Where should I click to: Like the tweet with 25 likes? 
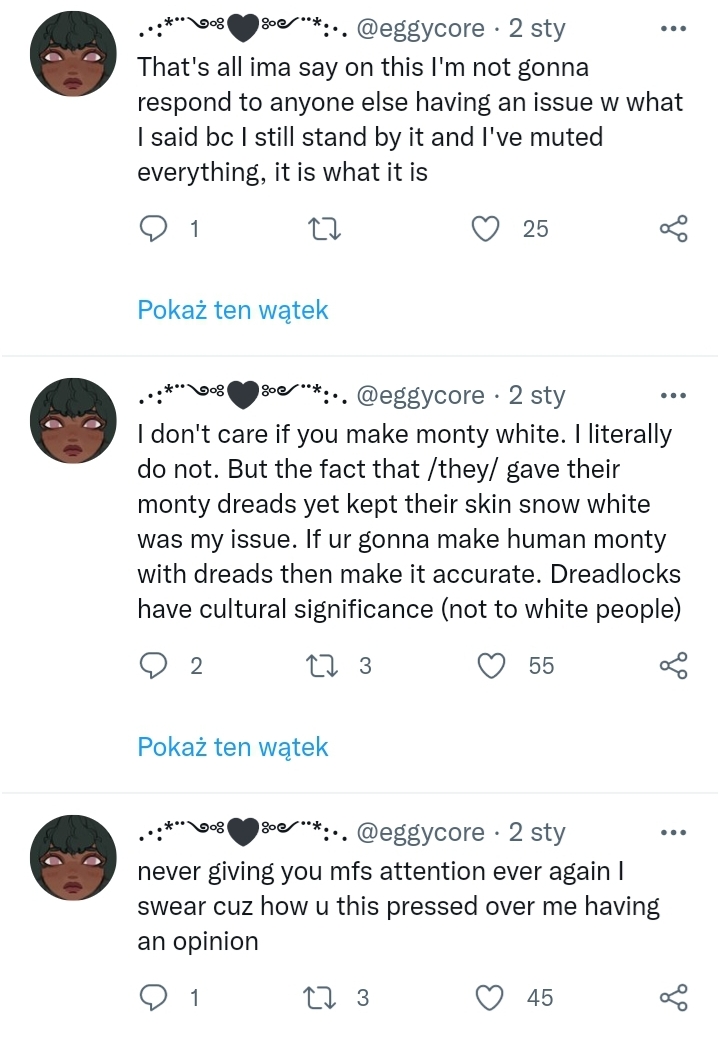point(486,229)
